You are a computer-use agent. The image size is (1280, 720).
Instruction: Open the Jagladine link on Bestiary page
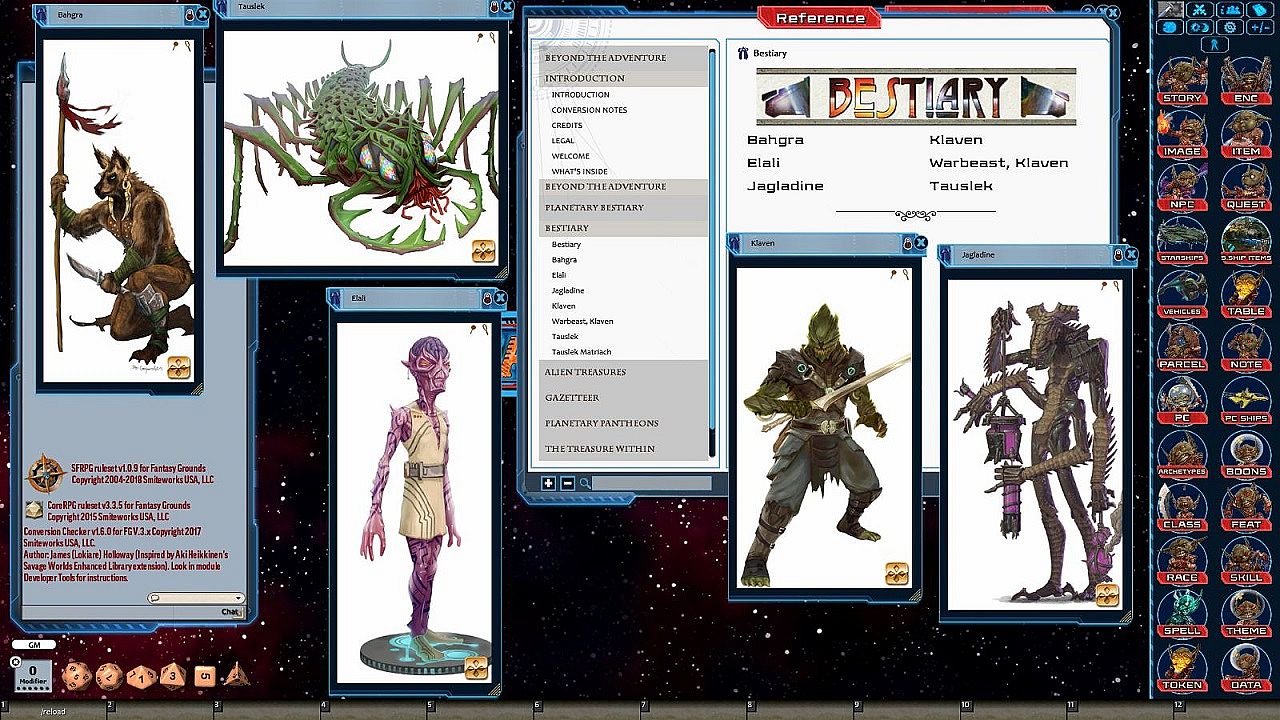point(785,186)
